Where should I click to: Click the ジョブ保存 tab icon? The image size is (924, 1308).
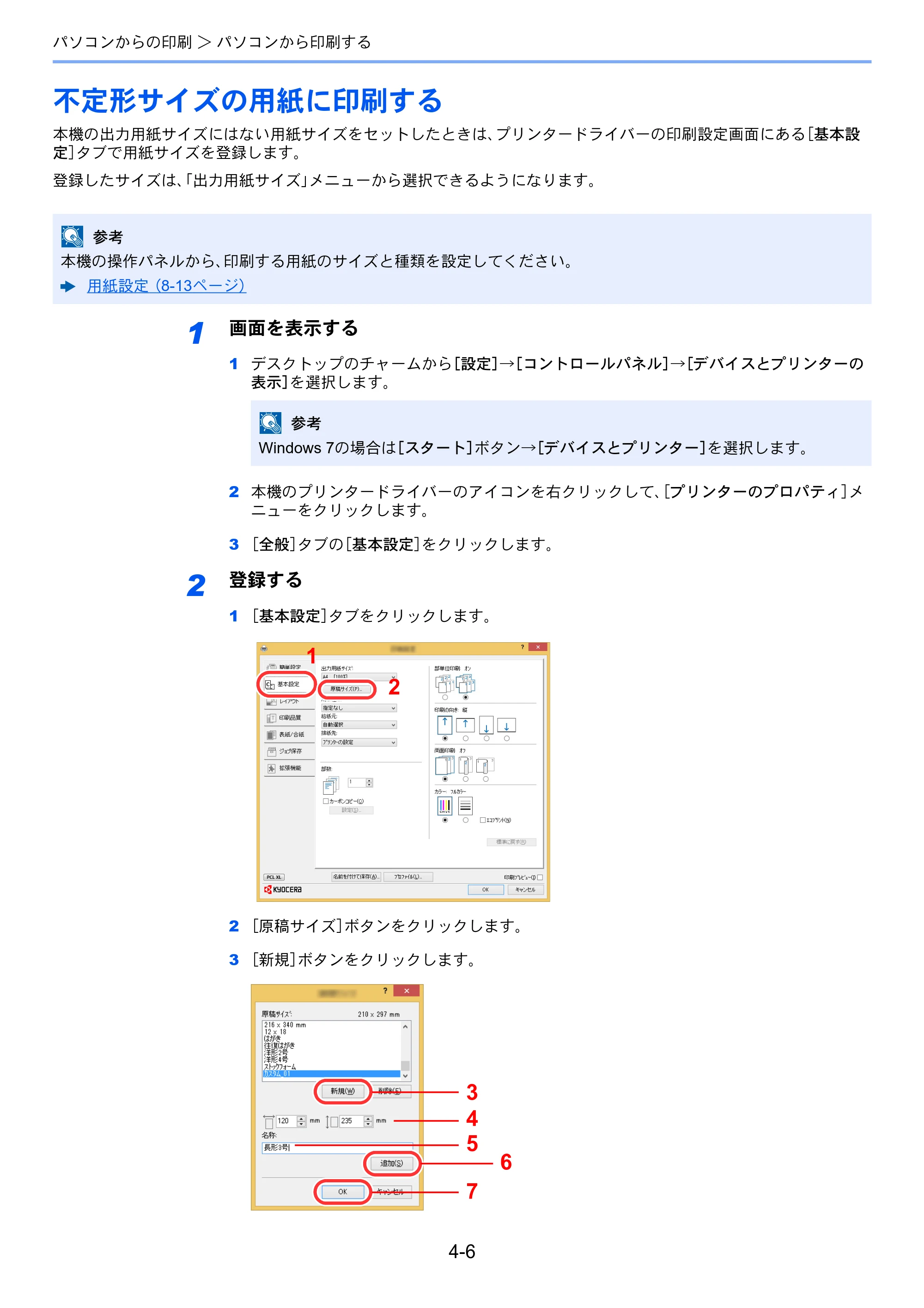tap(272, 751)
